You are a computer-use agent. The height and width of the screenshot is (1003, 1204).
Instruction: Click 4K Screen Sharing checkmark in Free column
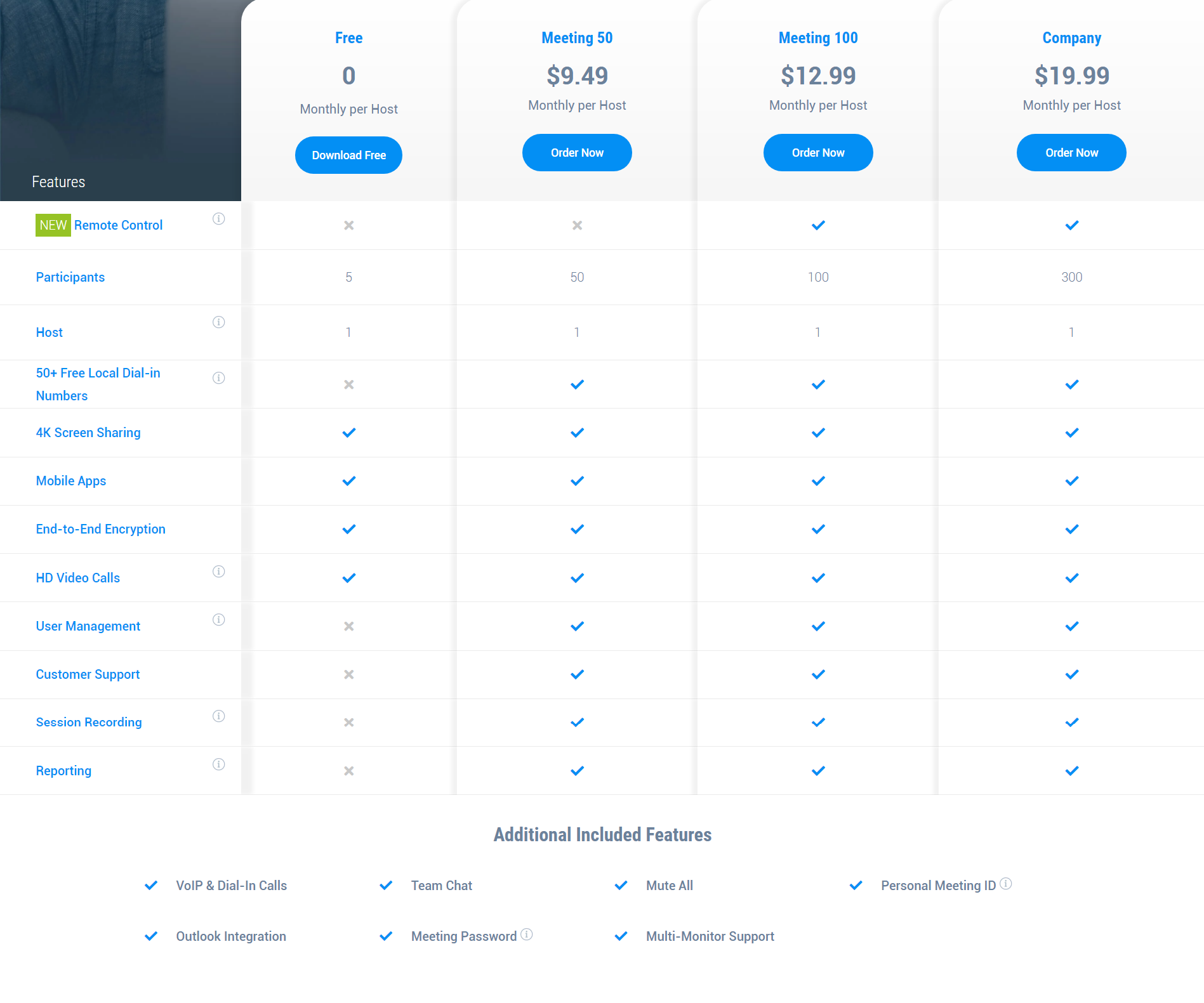click(349, 433)
